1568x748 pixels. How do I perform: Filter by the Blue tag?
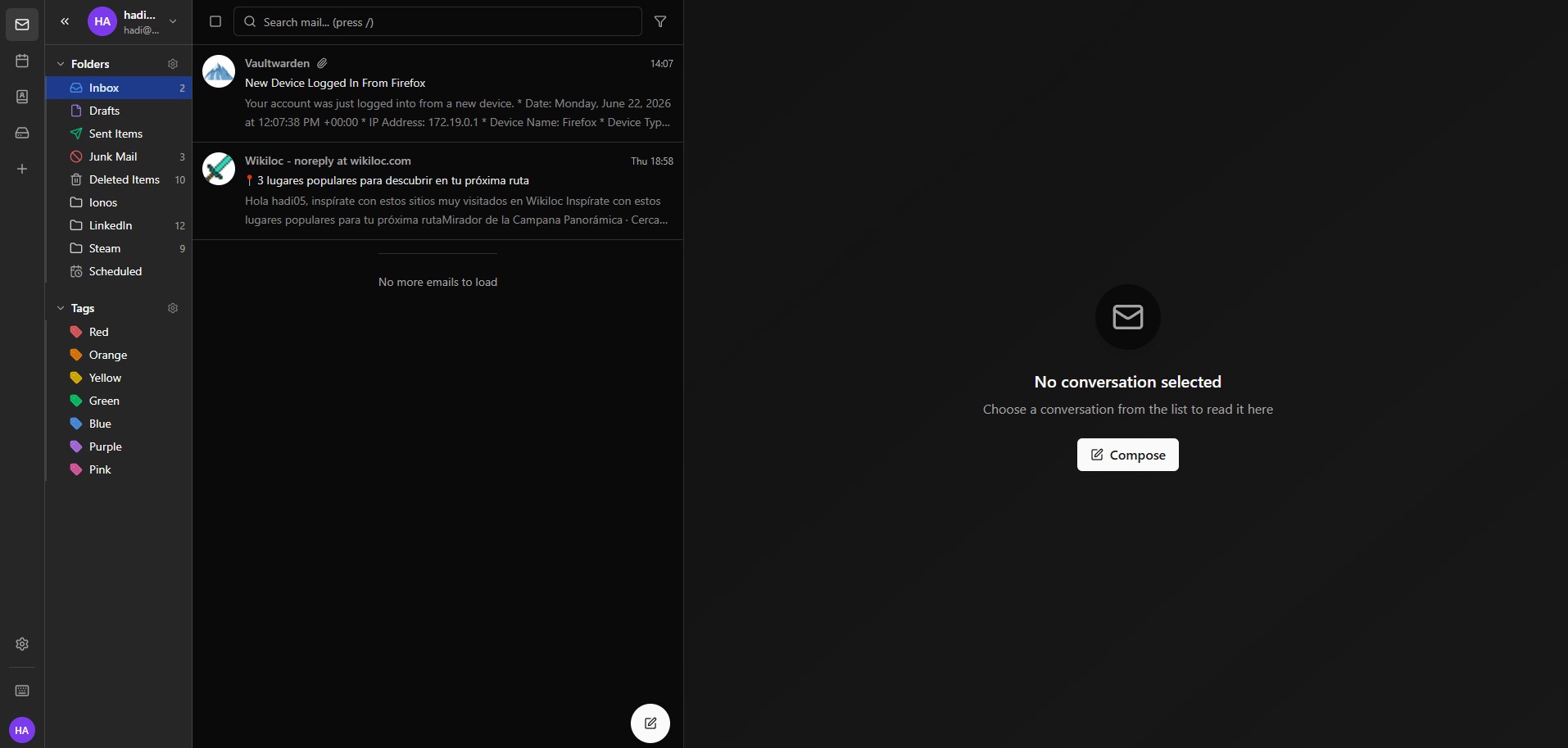point(119,424)
